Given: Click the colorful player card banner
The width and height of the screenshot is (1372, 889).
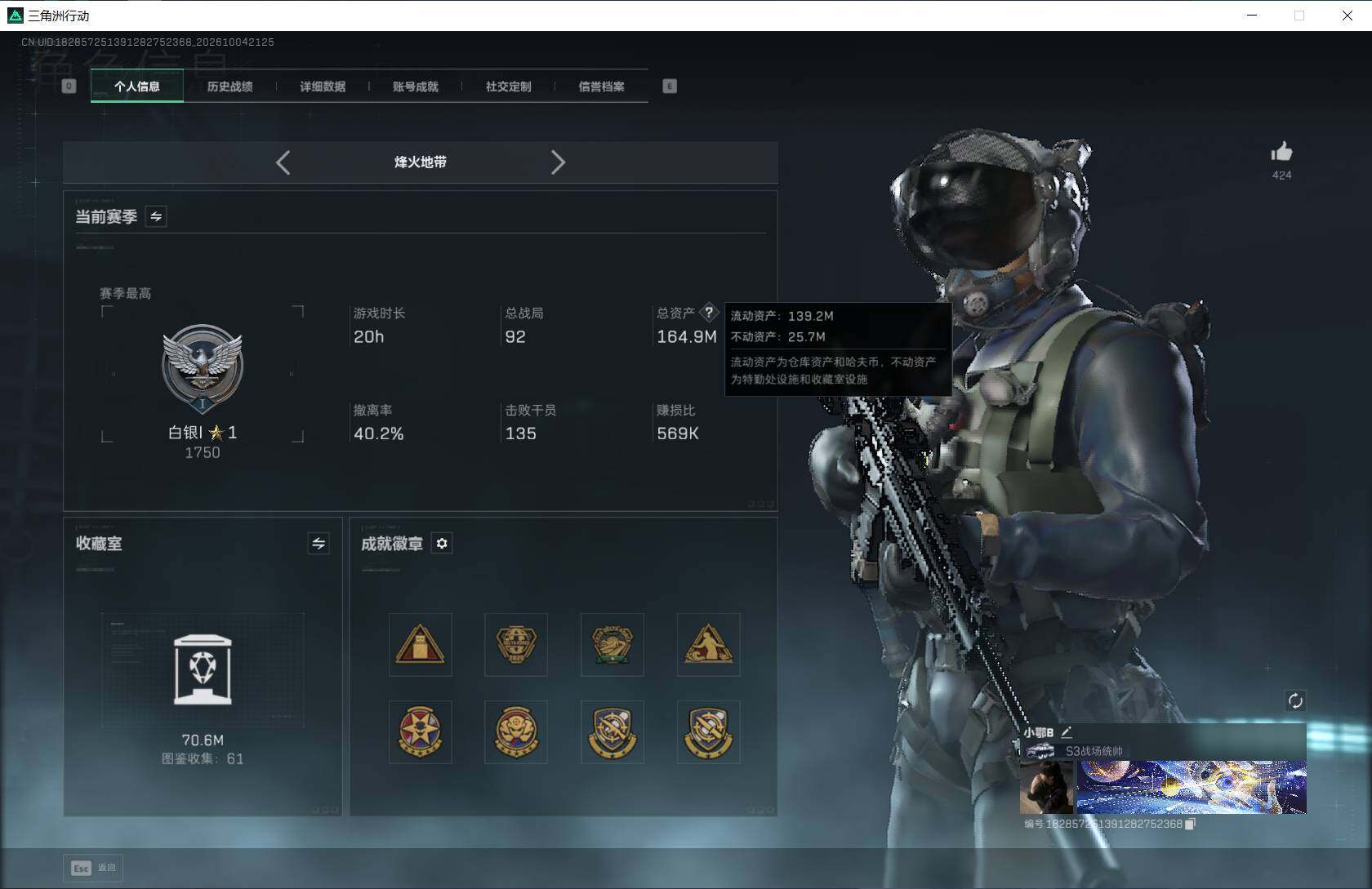Looking at the screenshot, I should [1192, 788].
